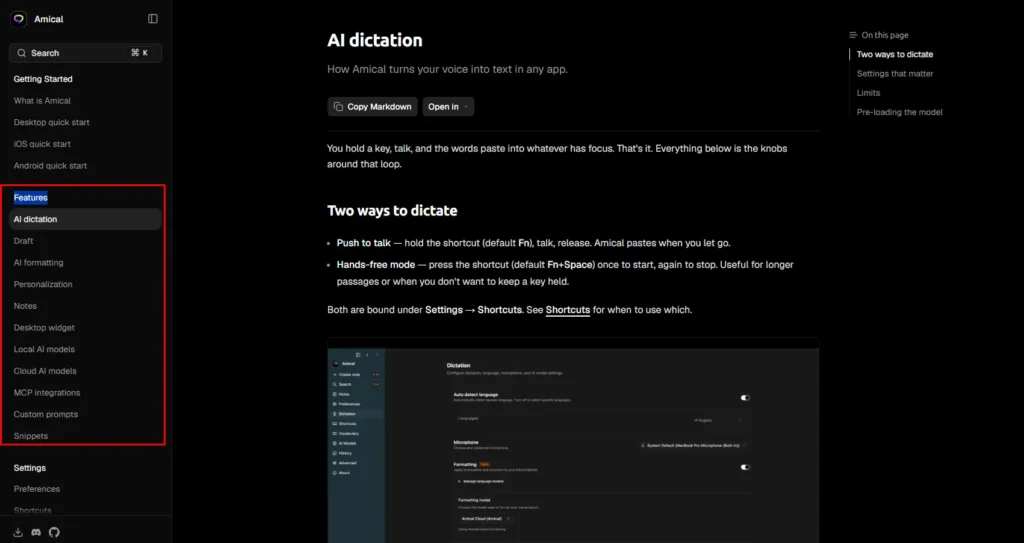
Task: Click the Two ways to dictate heading
Action: 392,210
